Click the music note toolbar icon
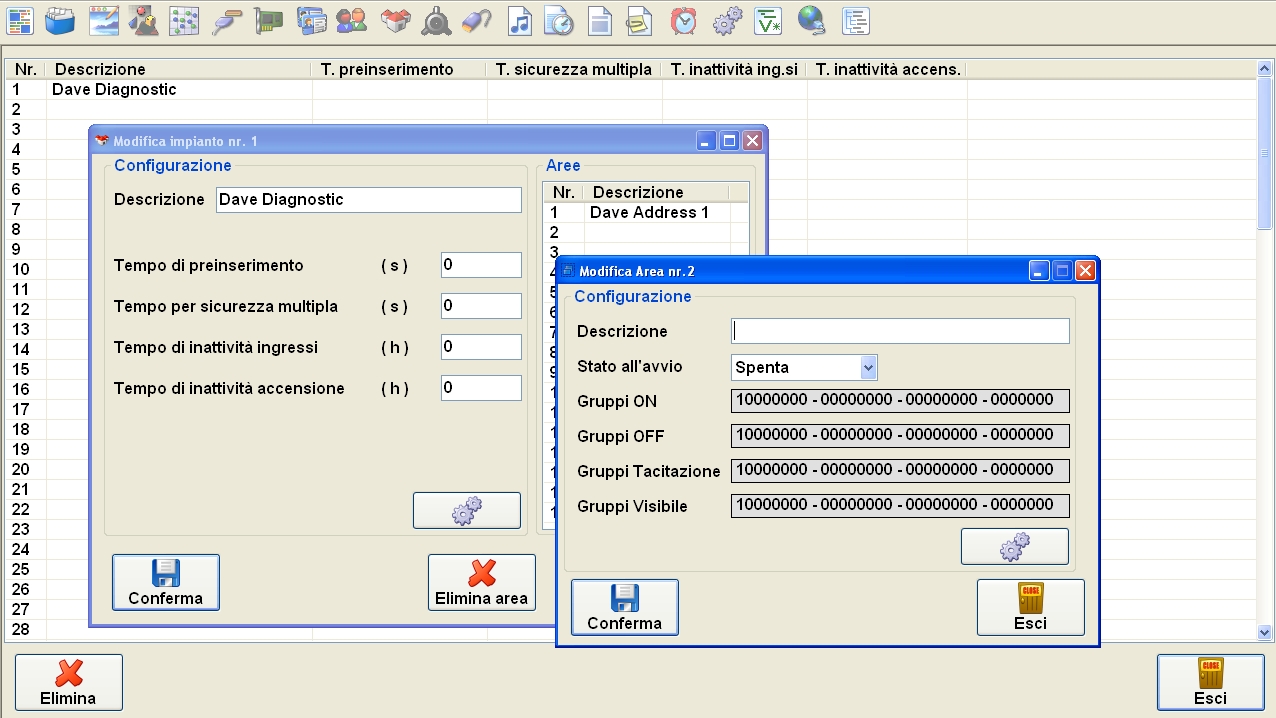1276x718 pixels. (519, 21)
